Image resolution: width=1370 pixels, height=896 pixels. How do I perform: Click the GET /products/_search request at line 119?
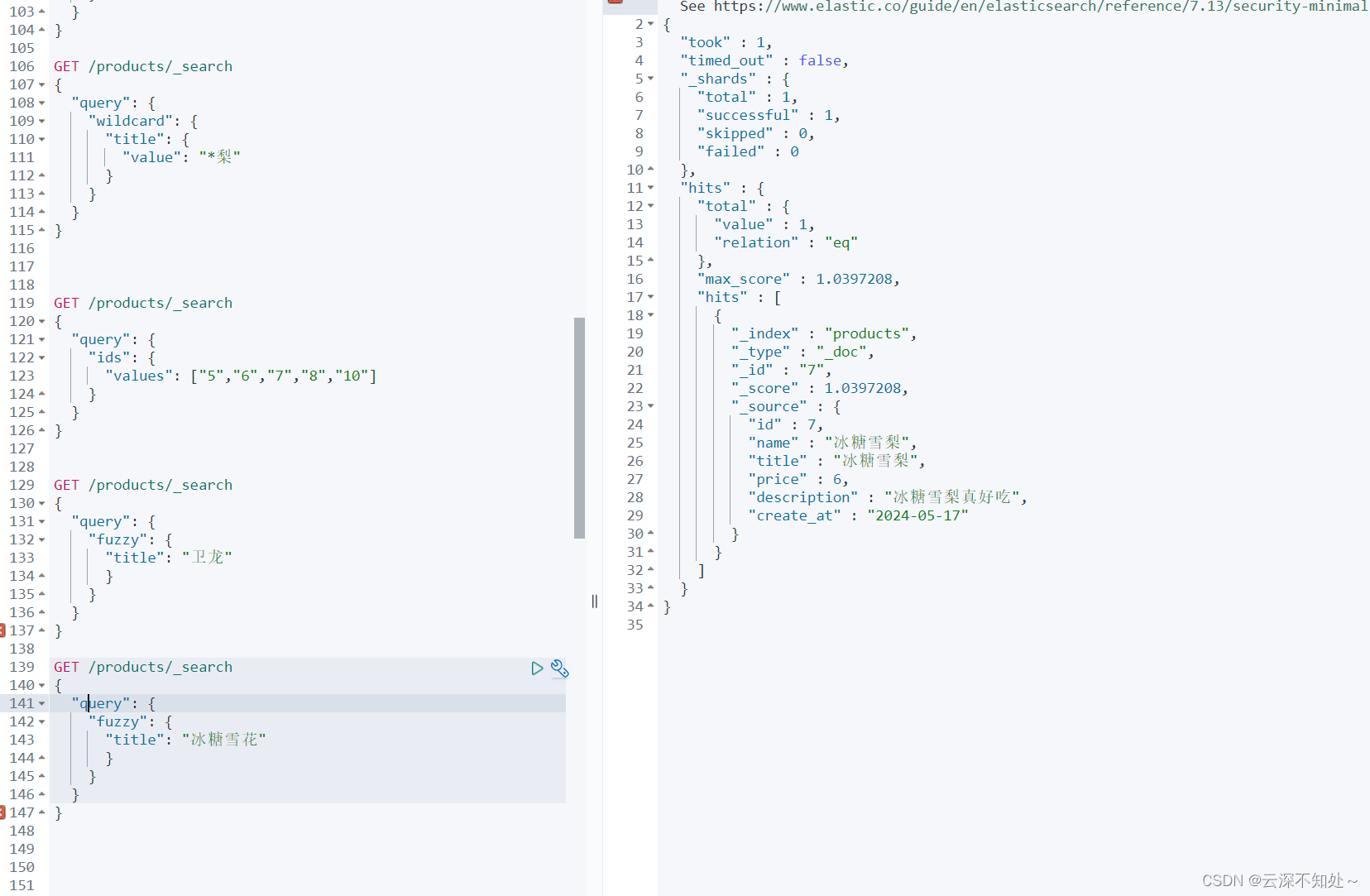(143, 303)
